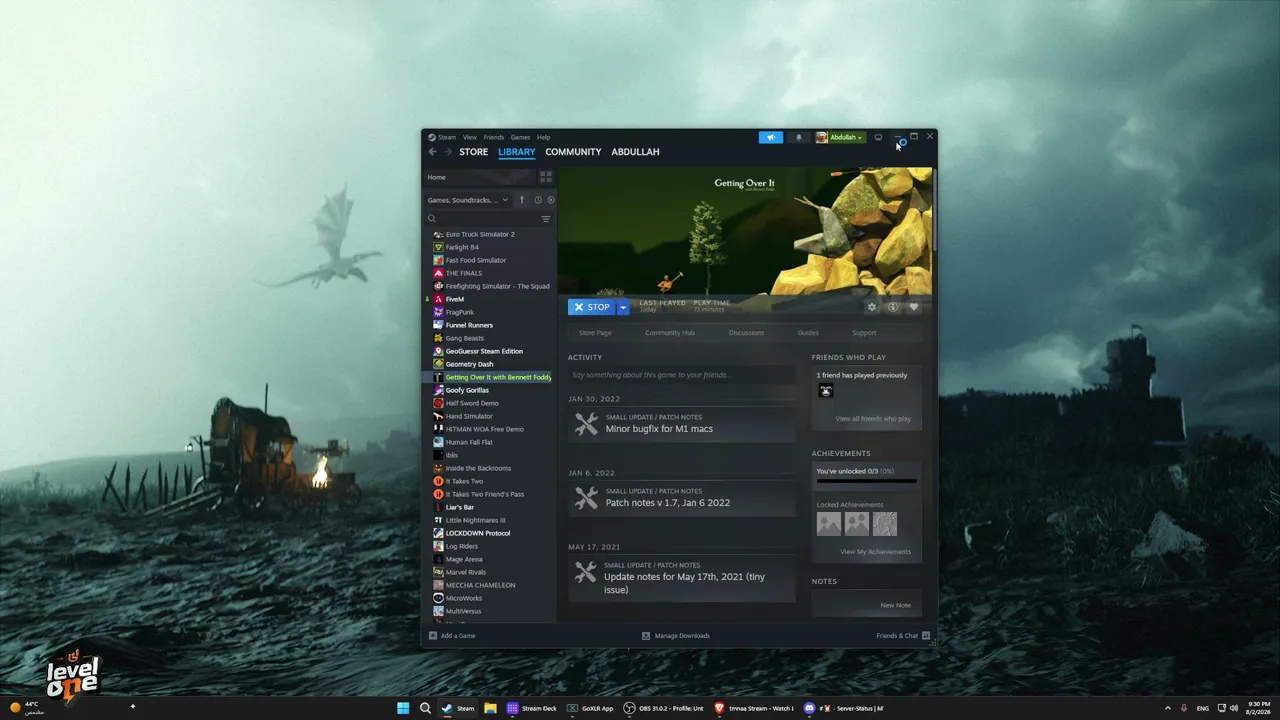
Task: Open Windows Start menu
Action: 403,708
